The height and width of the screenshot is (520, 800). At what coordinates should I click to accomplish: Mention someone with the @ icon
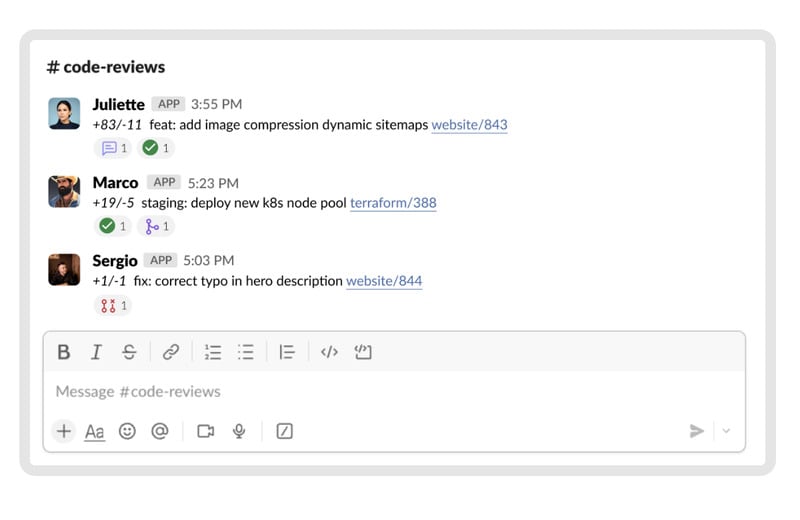(159, 431)
